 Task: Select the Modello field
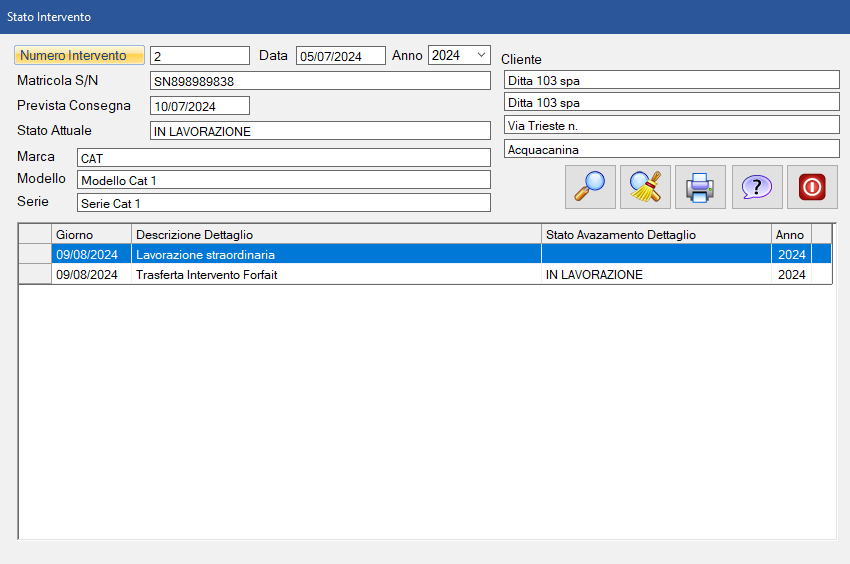pyautogui.click(x=283, y=180)
